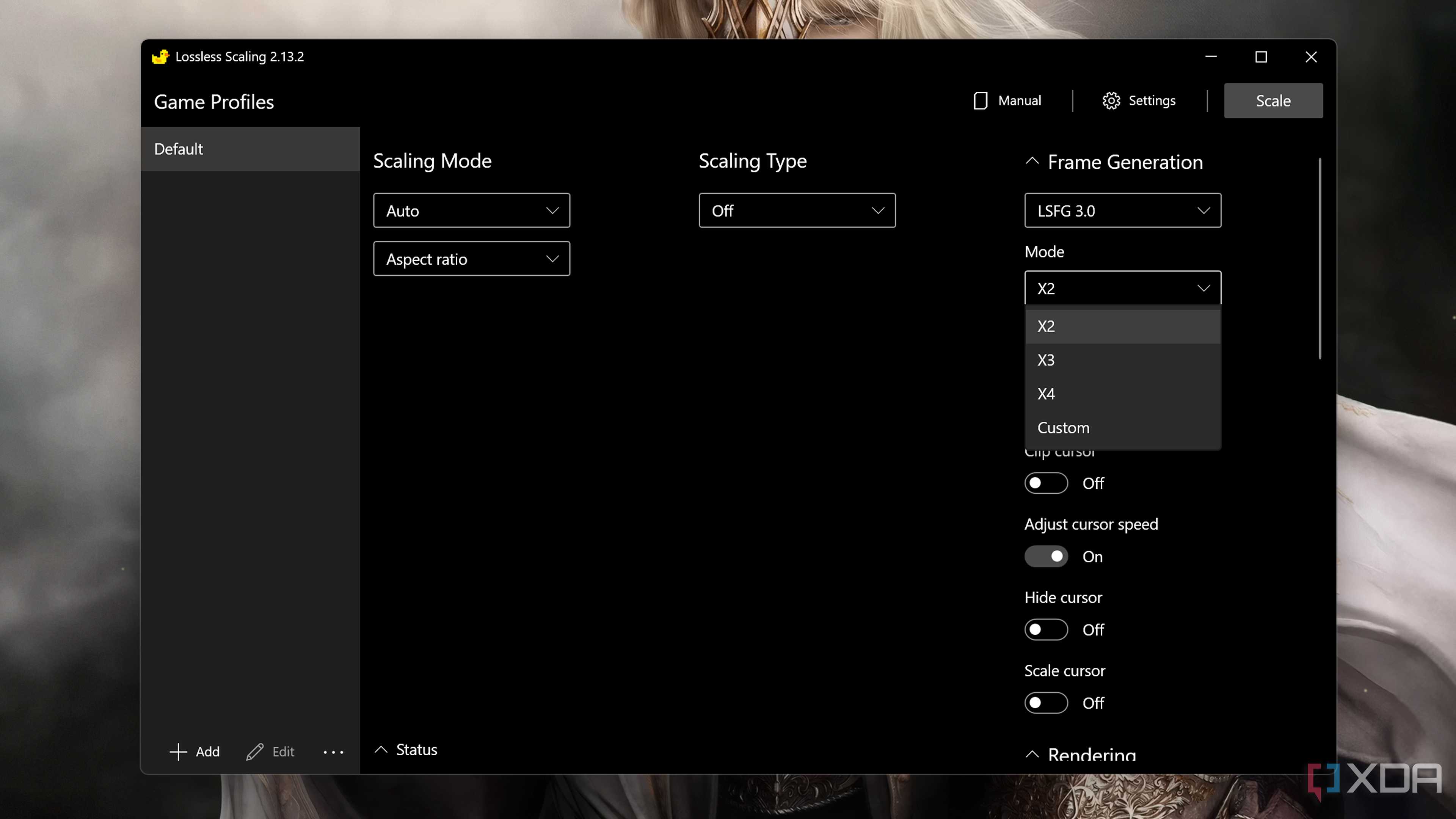Maximize the Lossless Scaling window

1261,56
